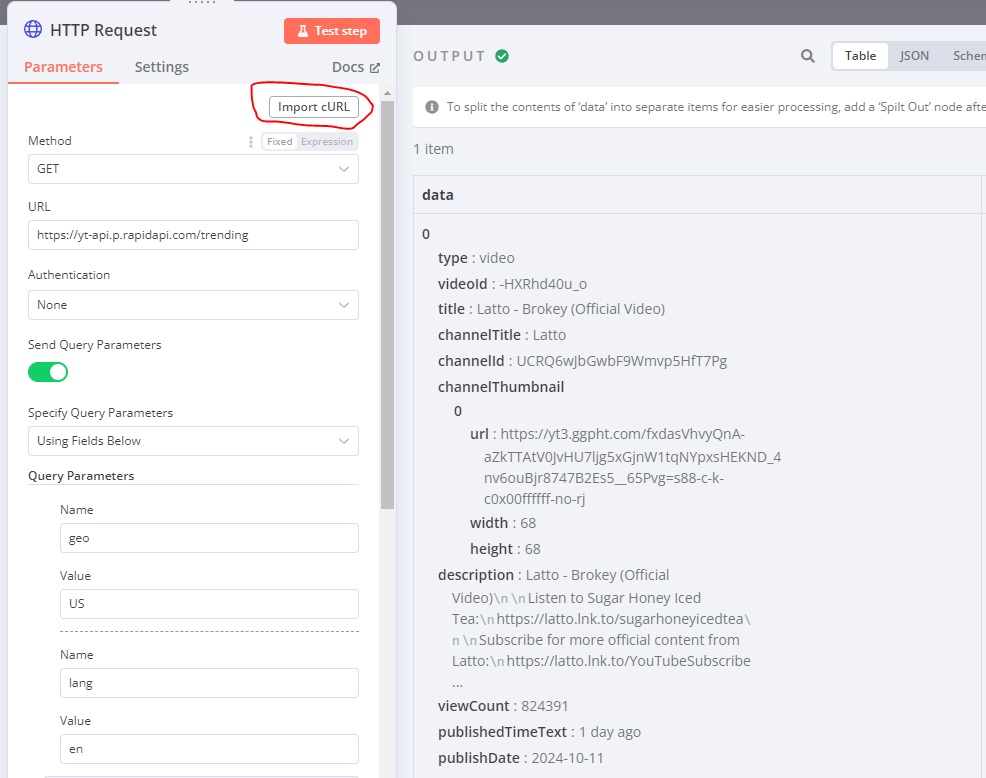Open Docs external link

tap(355, 67)
